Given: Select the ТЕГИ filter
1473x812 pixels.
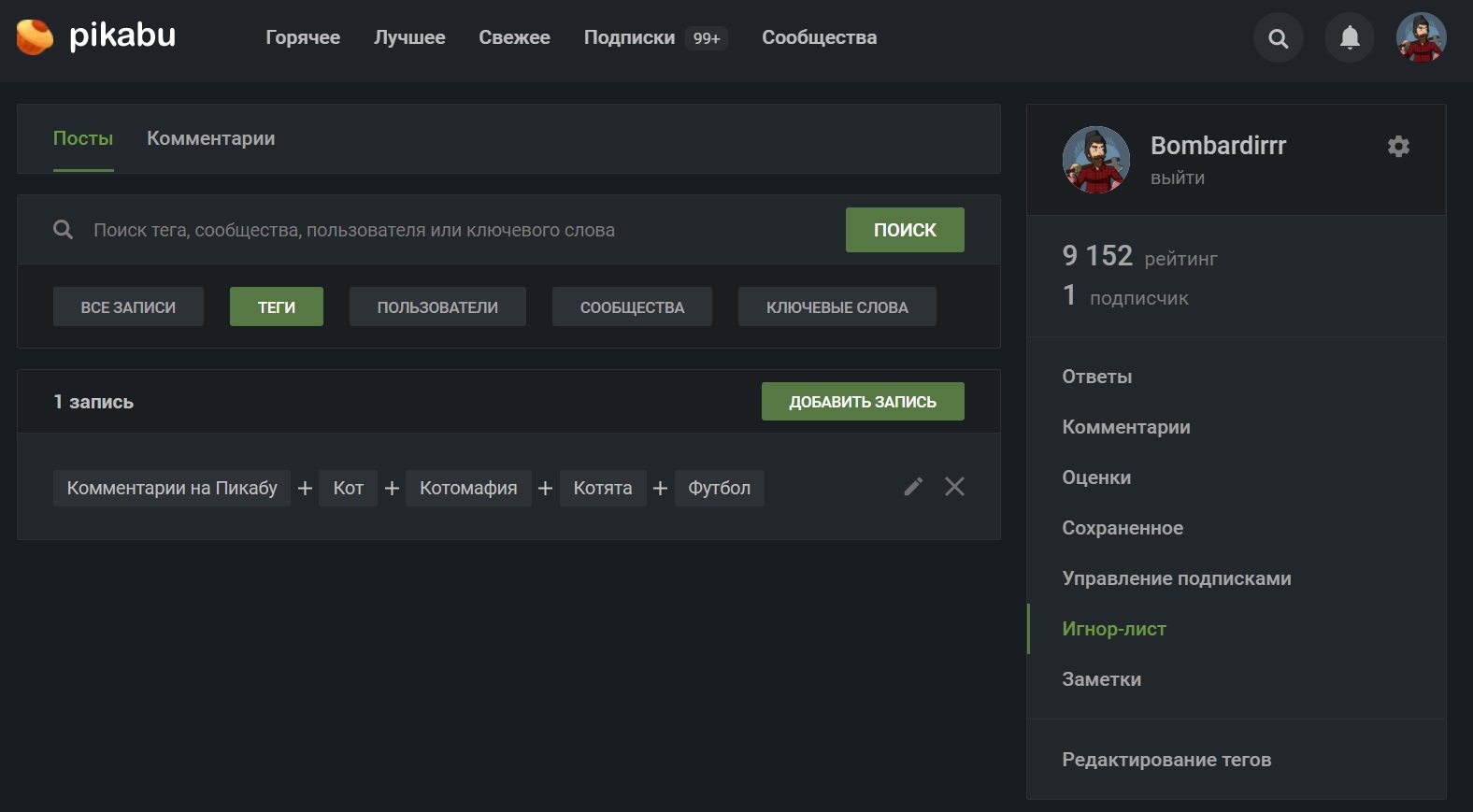Looking at the screenshot, I should (x=277, y=306).
